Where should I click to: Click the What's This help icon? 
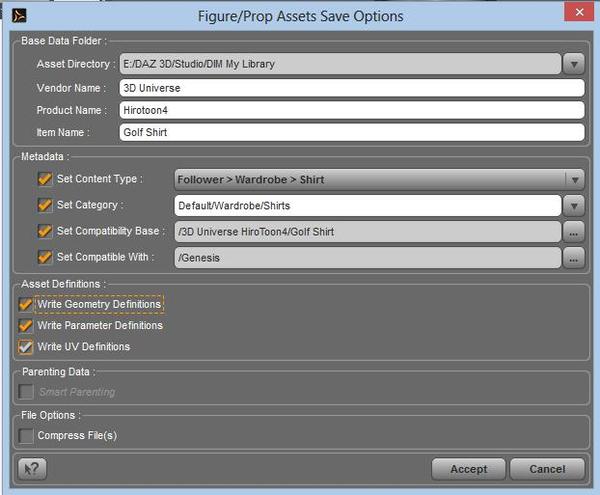[33, 469]
